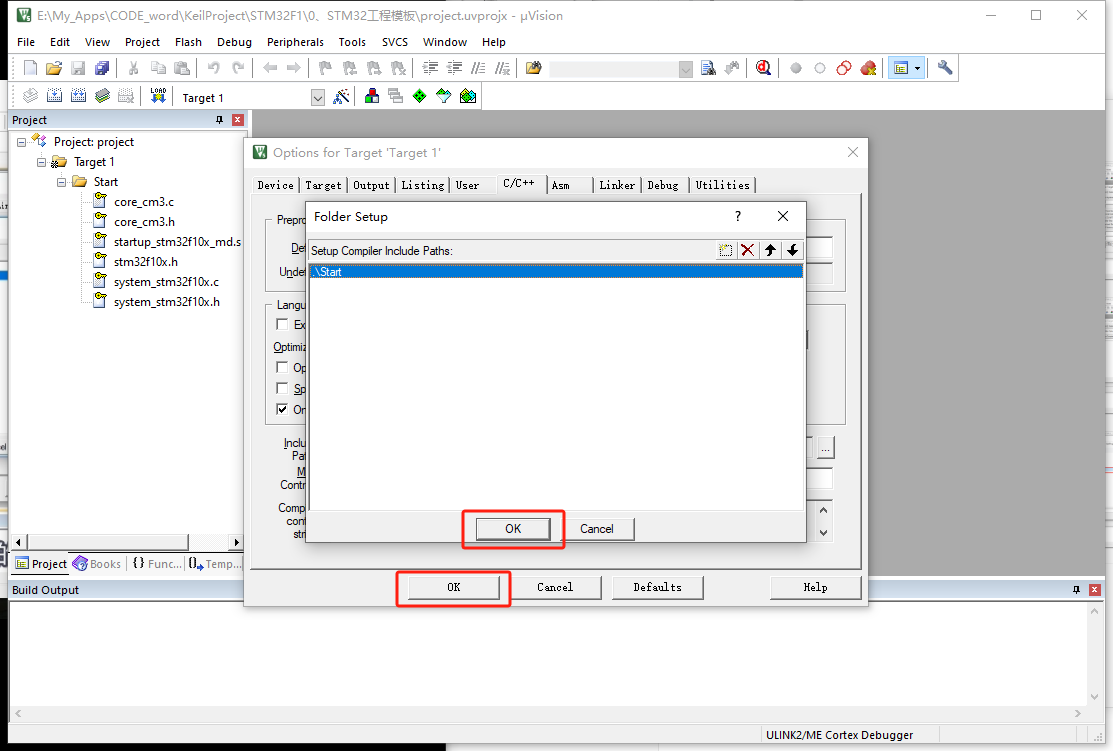Click the Kill all breakpoints icon

coord(867,68)
